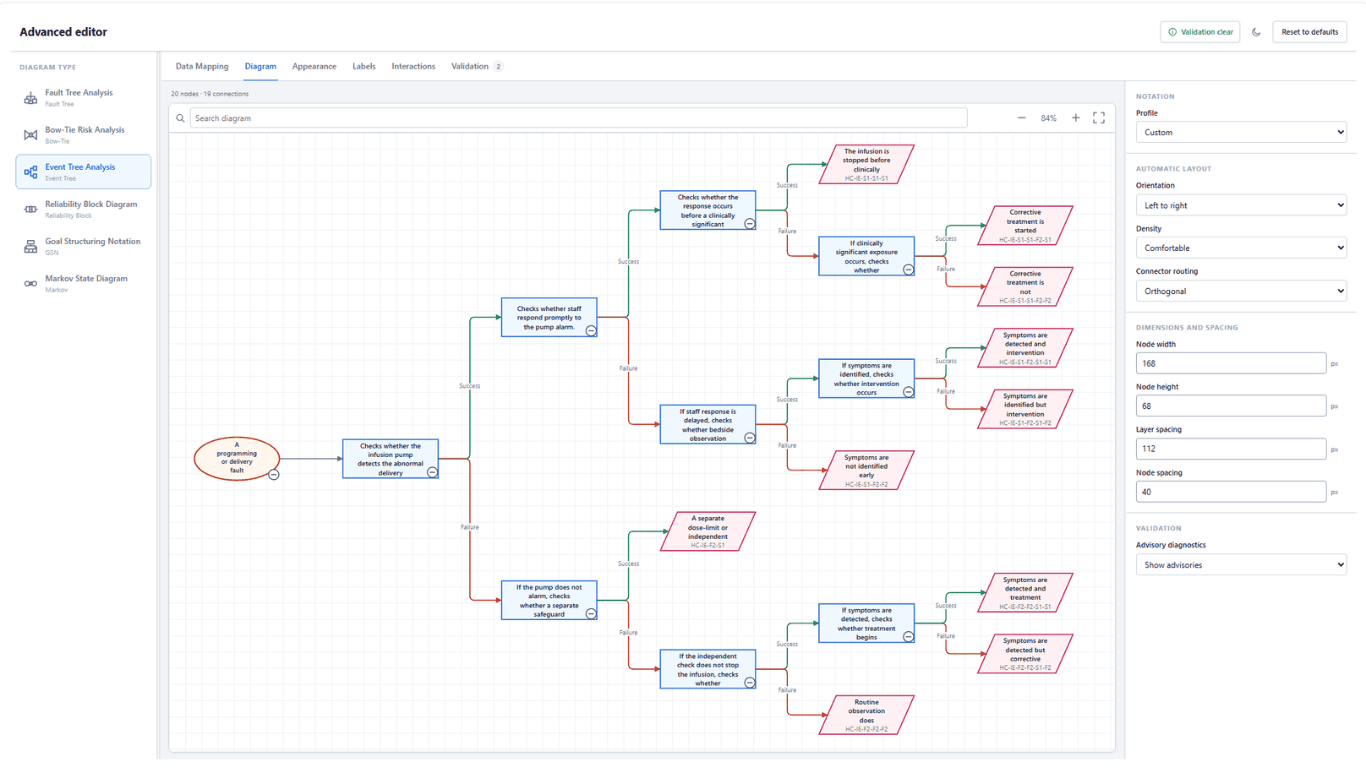Select Reliability Block Diagram type
Screen dimensions: 1366x768
pos(84,209)
